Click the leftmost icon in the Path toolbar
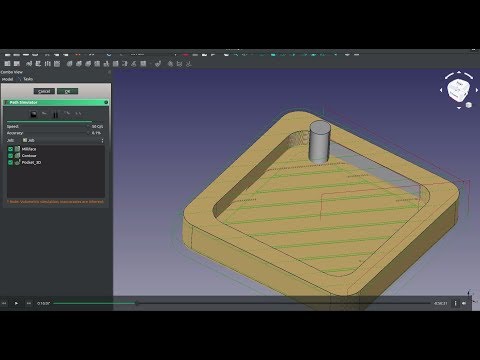The image size is (480, 360). pyautogui.click(x=7, y=63)
